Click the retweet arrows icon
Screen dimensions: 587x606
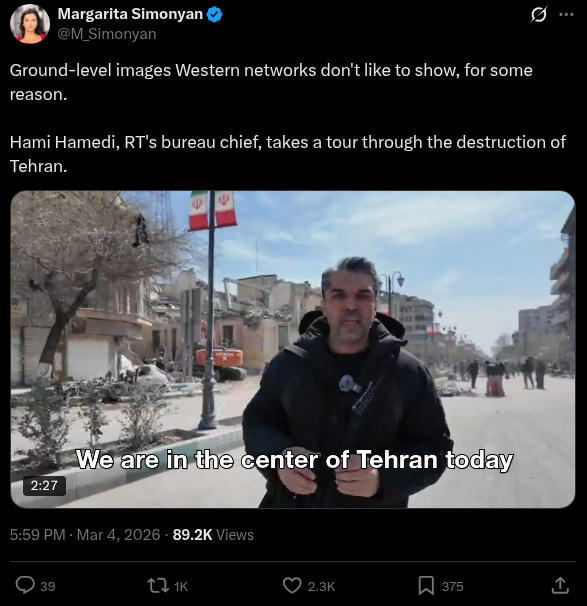point(158,586)
